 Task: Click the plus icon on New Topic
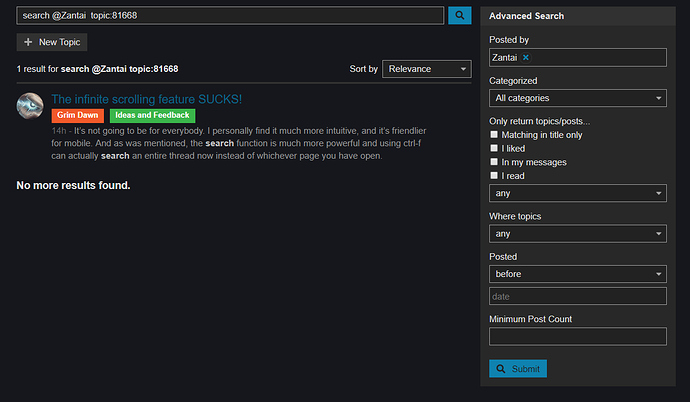pos(28,42)
